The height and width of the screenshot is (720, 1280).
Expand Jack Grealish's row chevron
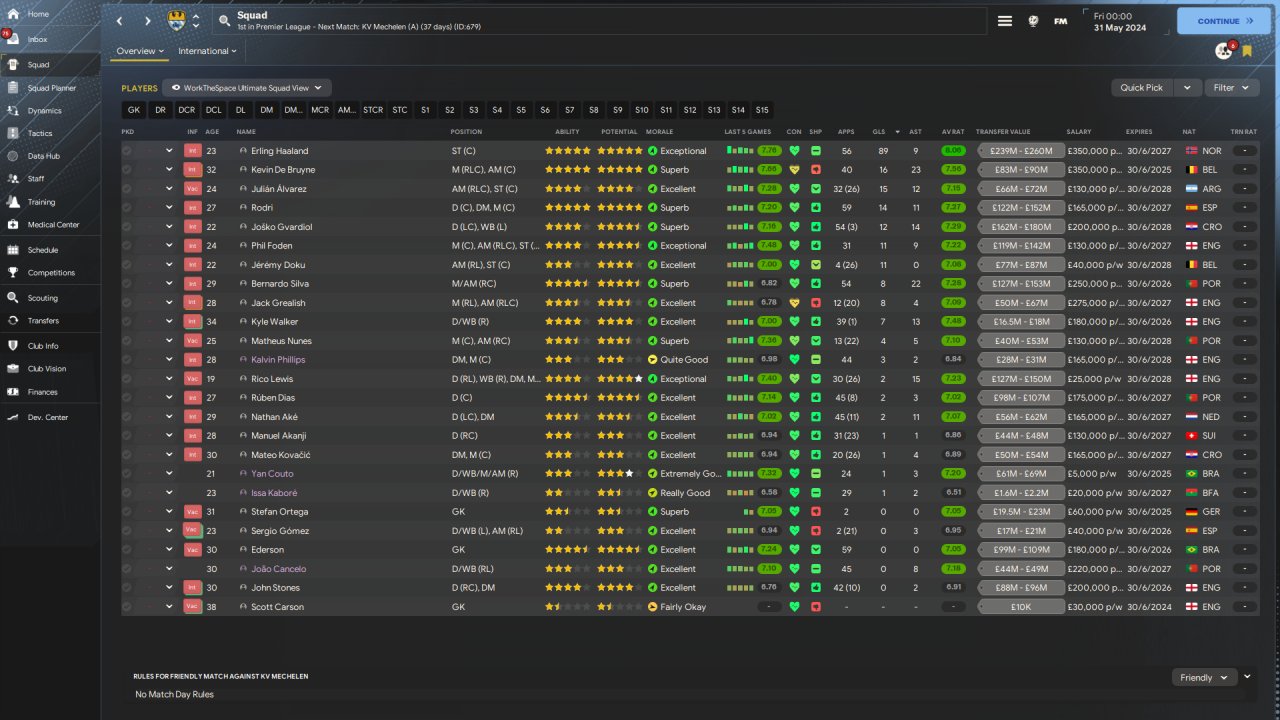pos(169,303)
